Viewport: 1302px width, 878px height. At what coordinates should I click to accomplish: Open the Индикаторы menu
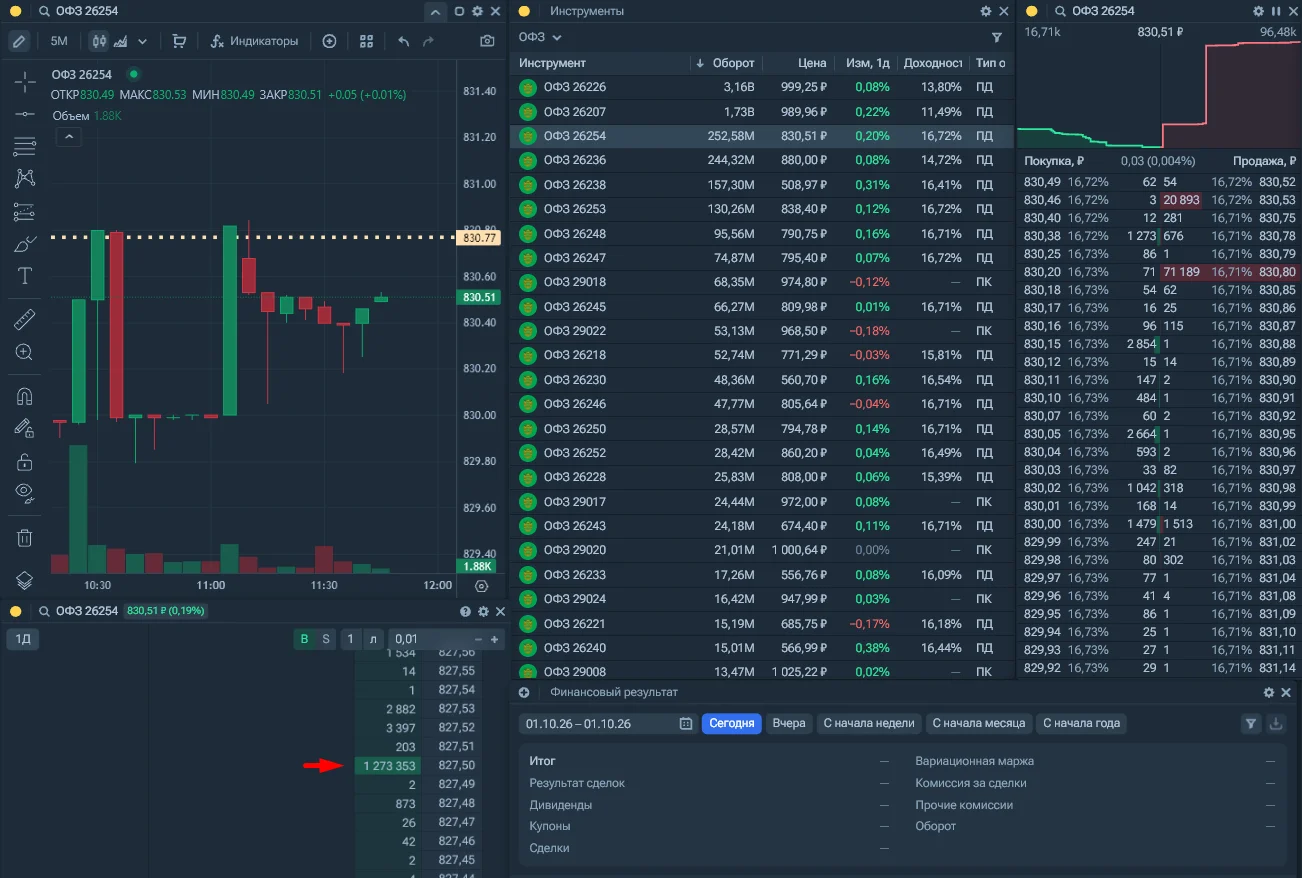click(255, 41)
